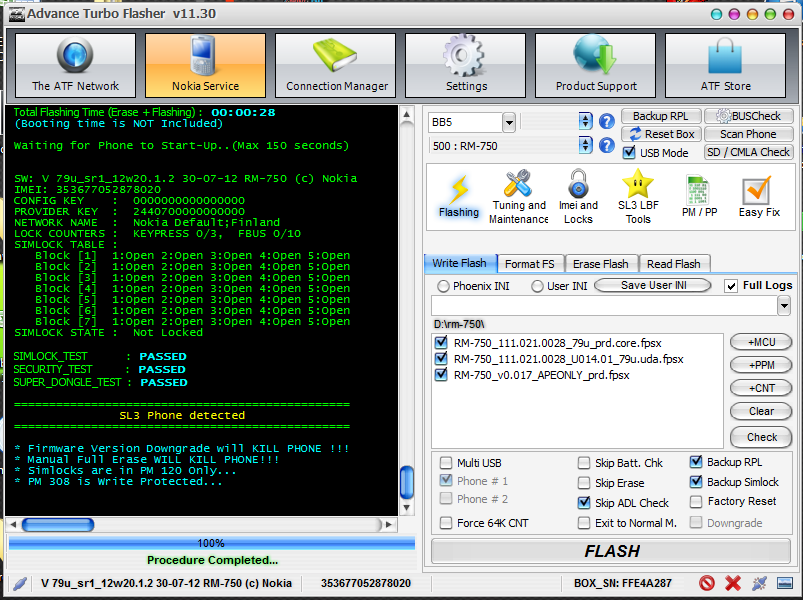Click the pen icon in status bar
This screenshot has width=803, height=600.
[20, 583]
